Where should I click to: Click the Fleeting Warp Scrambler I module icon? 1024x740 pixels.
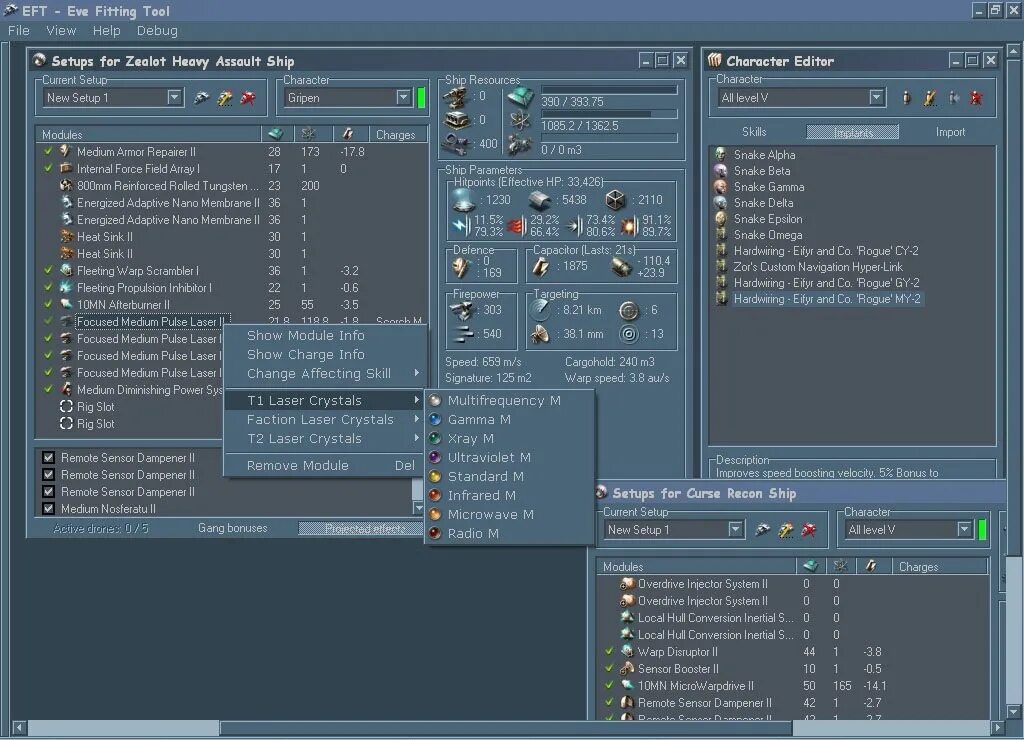coord(65,270)
